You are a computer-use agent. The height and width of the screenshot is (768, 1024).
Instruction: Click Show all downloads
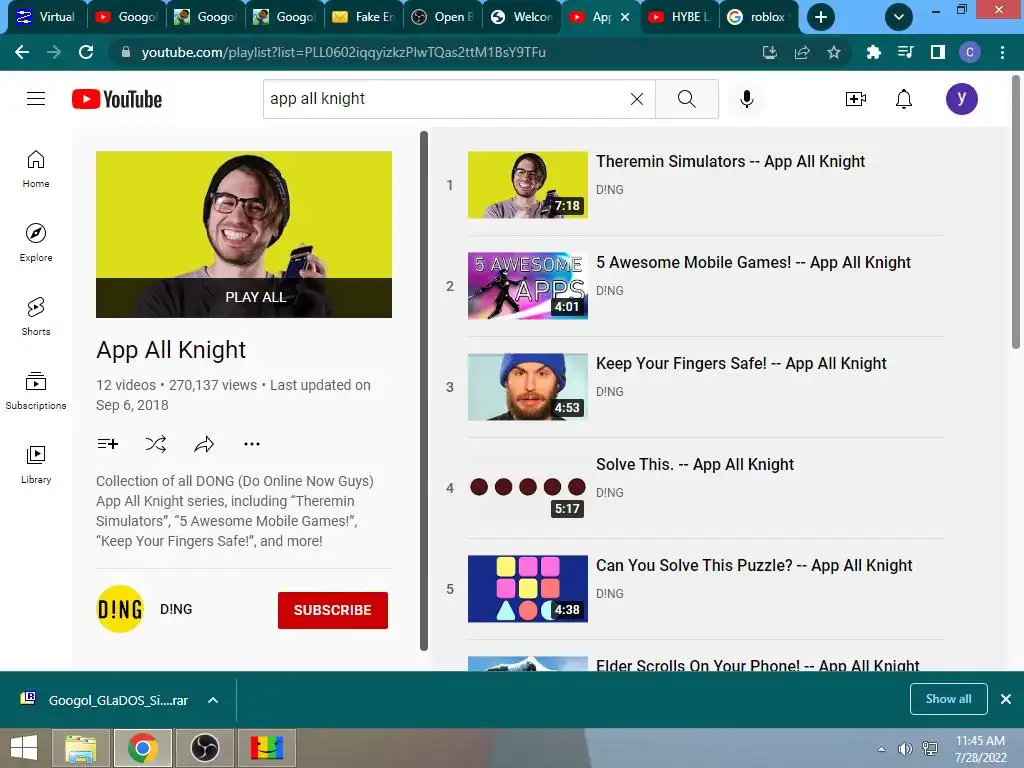coord(948,699)
